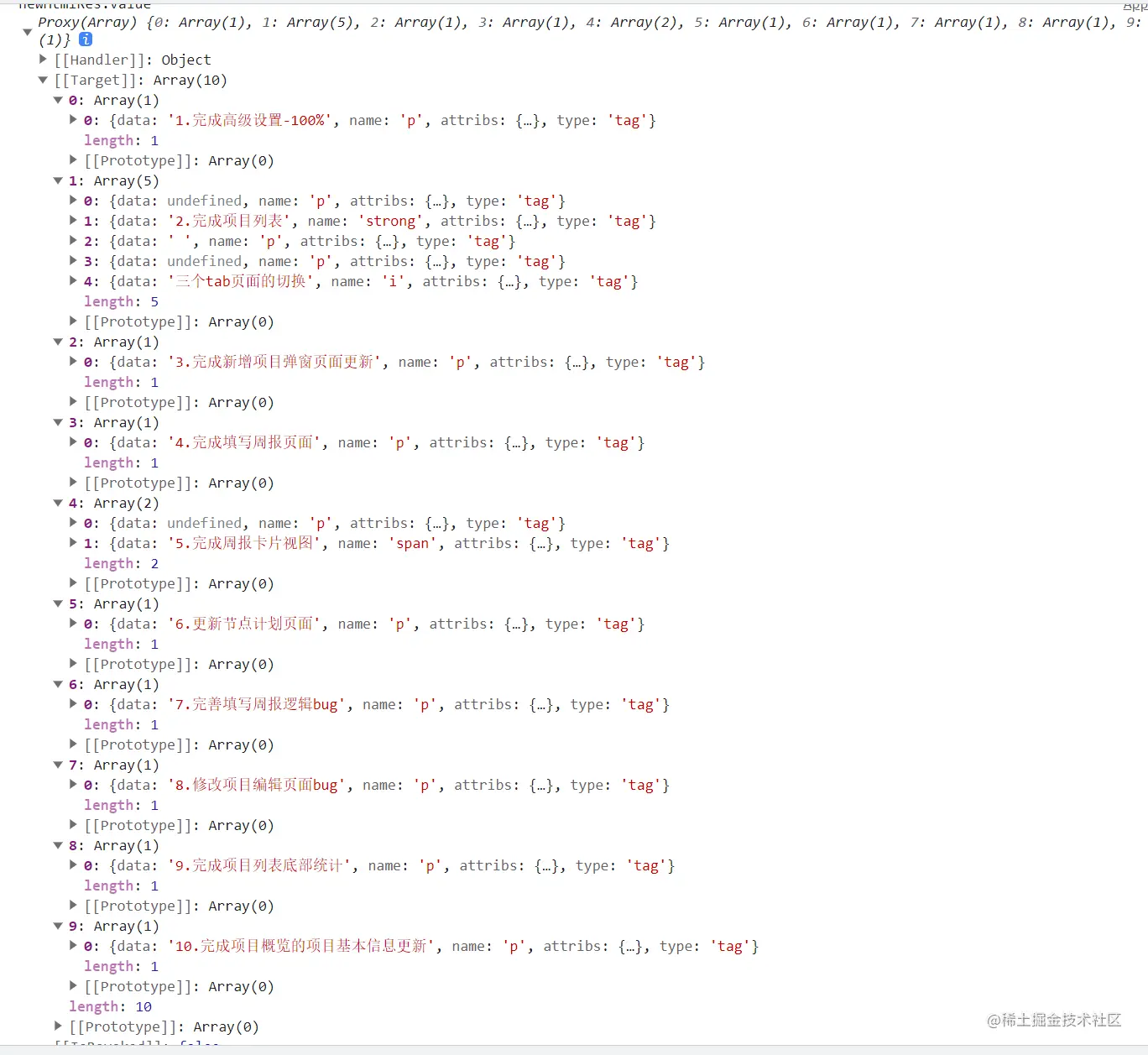The height and width of the screenshot is (1055, 1148).
Task: Expand object with '5.完成周报卡片视图'
Action: tap(73, 543)
